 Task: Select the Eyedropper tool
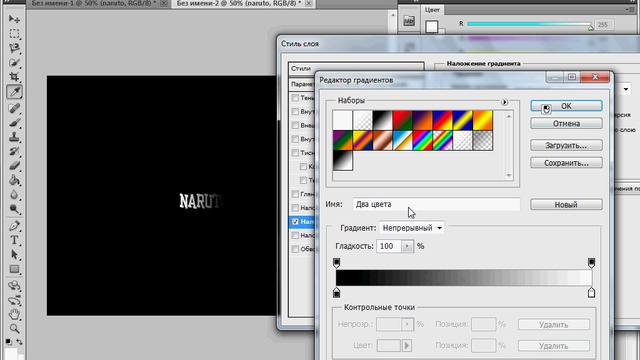[x=14, y=92]
